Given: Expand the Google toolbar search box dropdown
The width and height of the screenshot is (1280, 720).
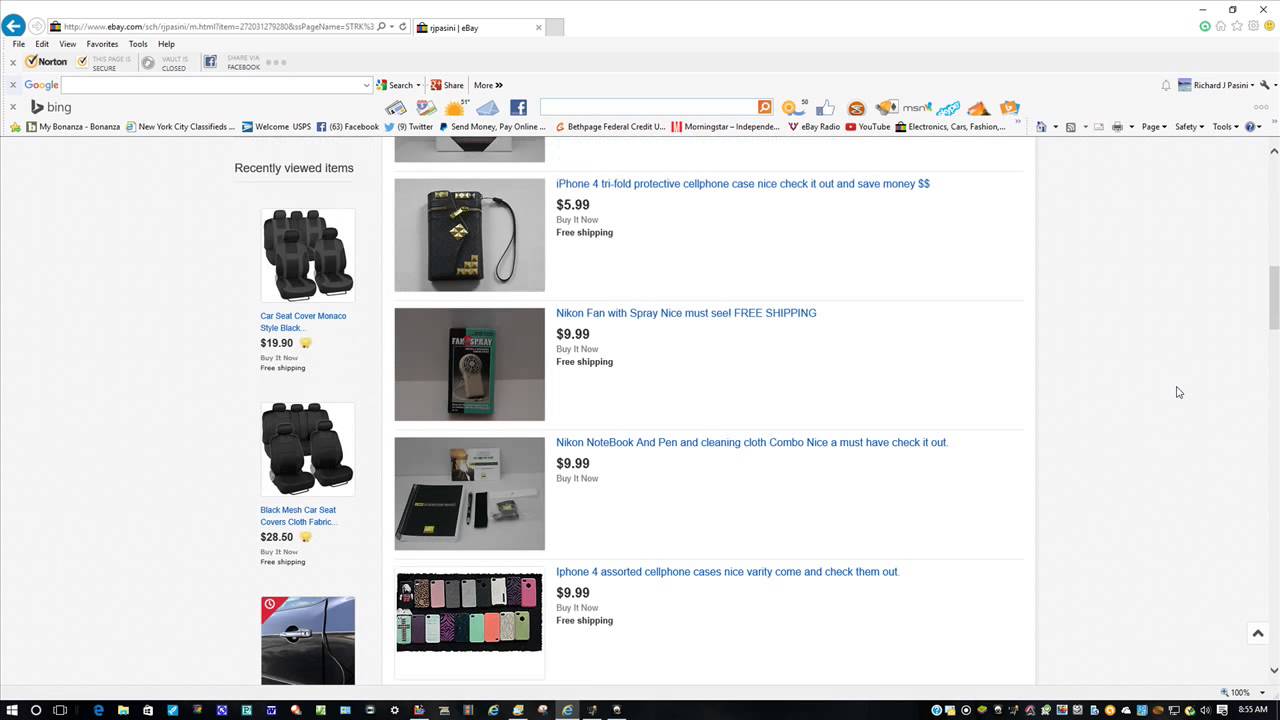Looking at the screenshot, I should point(366,85).
